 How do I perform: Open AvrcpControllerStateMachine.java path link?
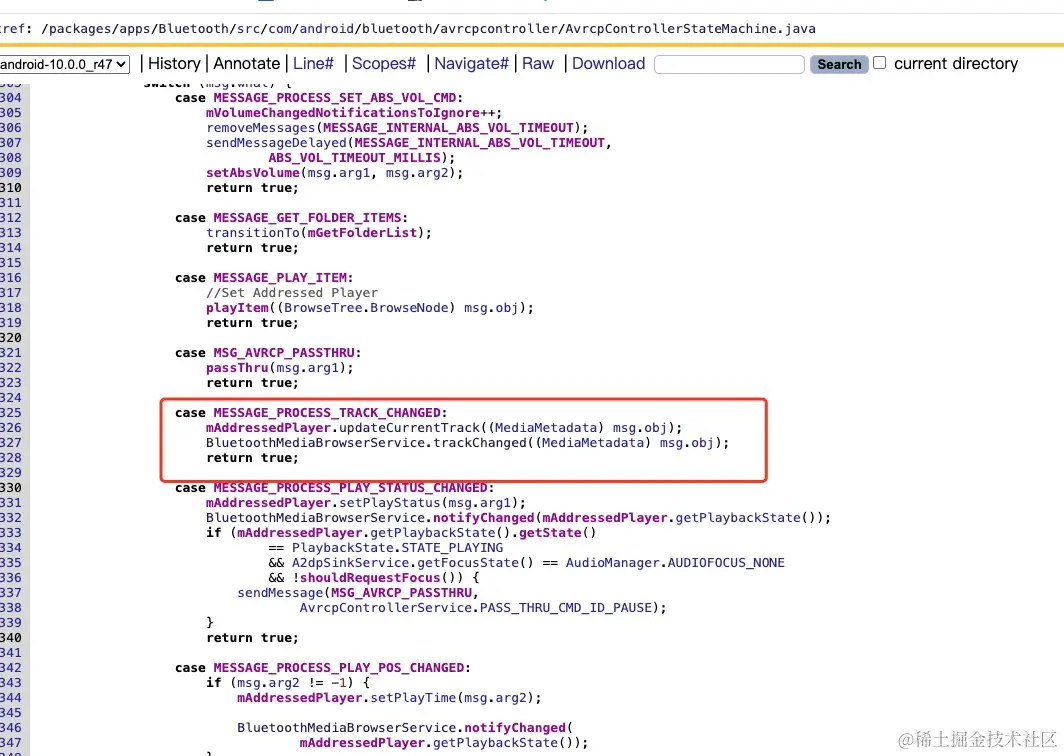(690, 29)
